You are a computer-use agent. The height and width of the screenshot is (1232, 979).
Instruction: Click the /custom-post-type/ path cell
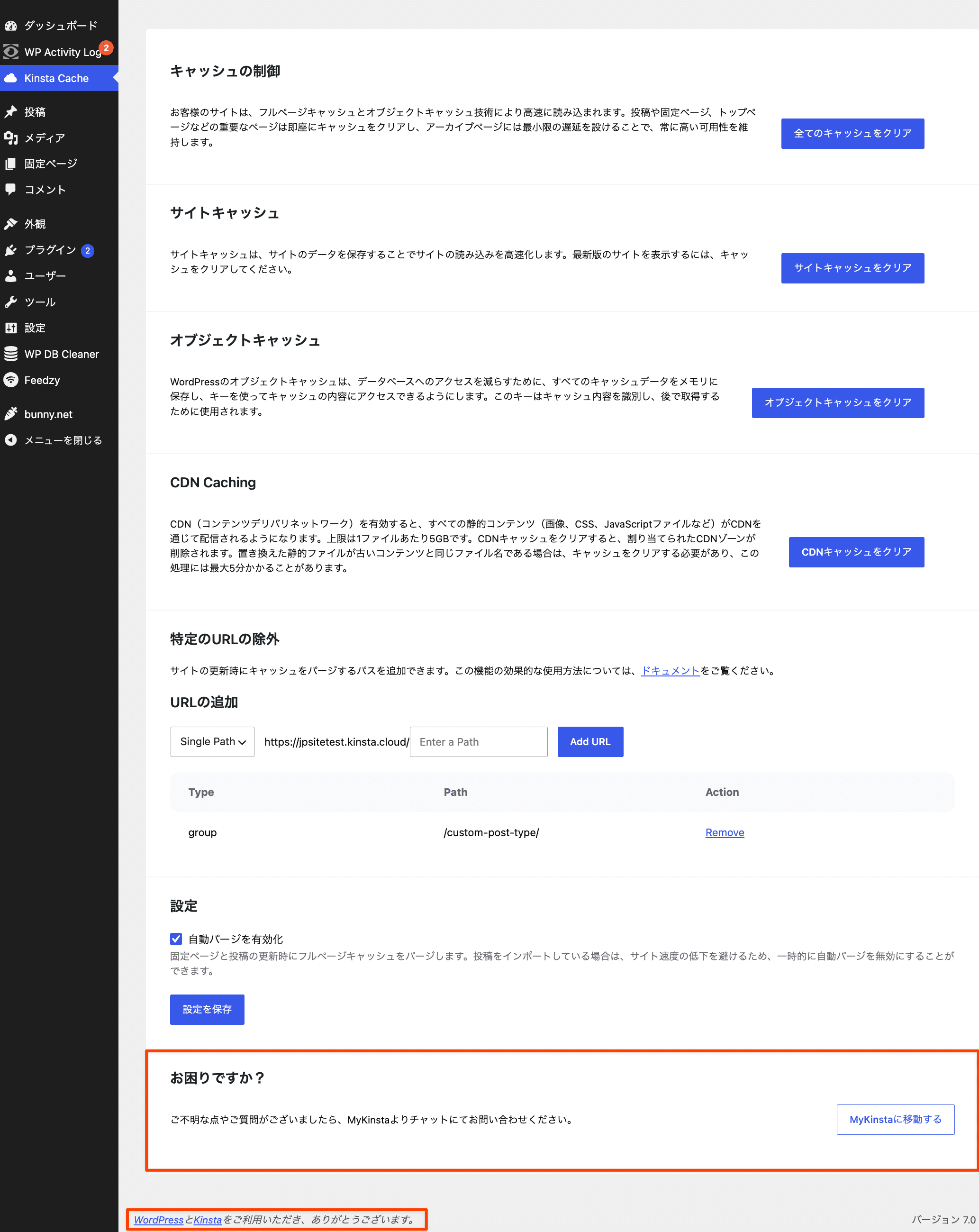tap(491, 832)
